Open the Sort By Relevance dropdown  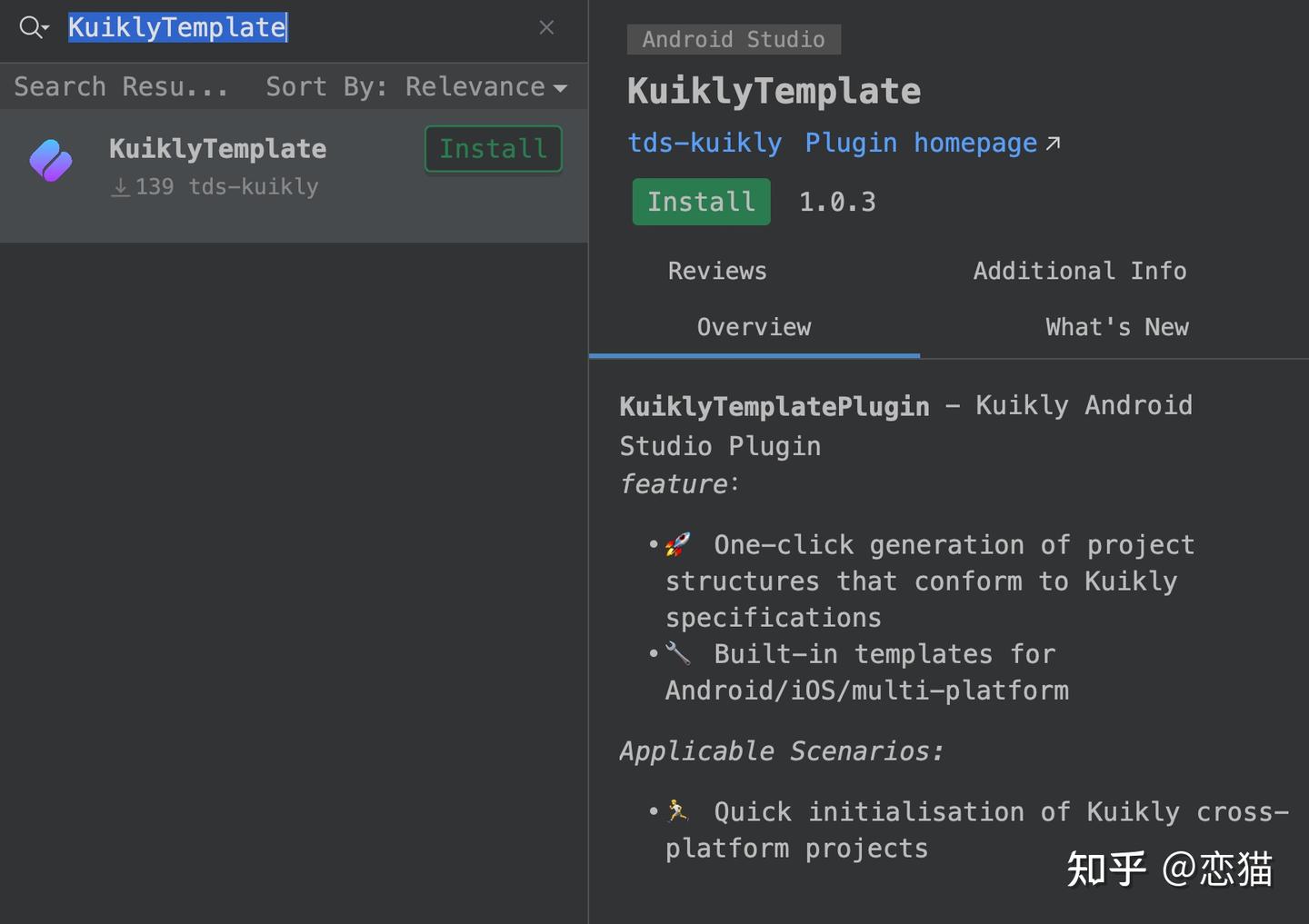415,87
